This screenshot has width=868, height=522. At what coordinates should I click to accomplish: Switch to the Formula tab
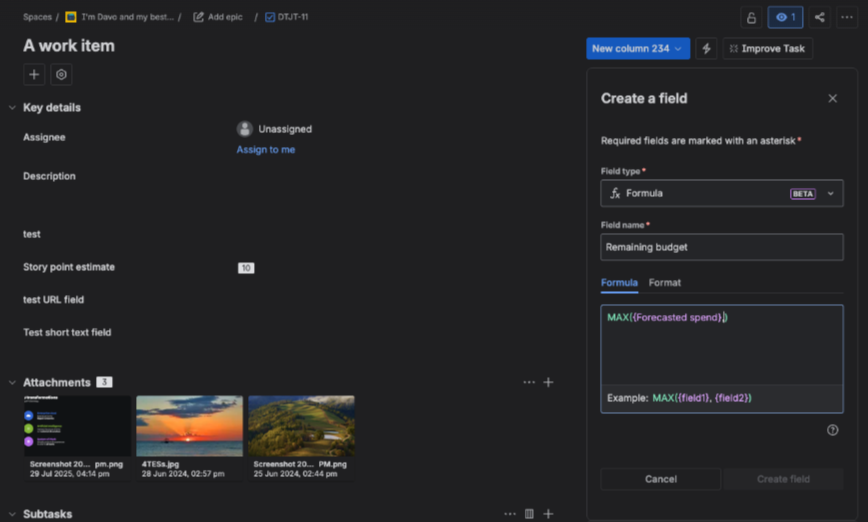(x=619, y=283)
